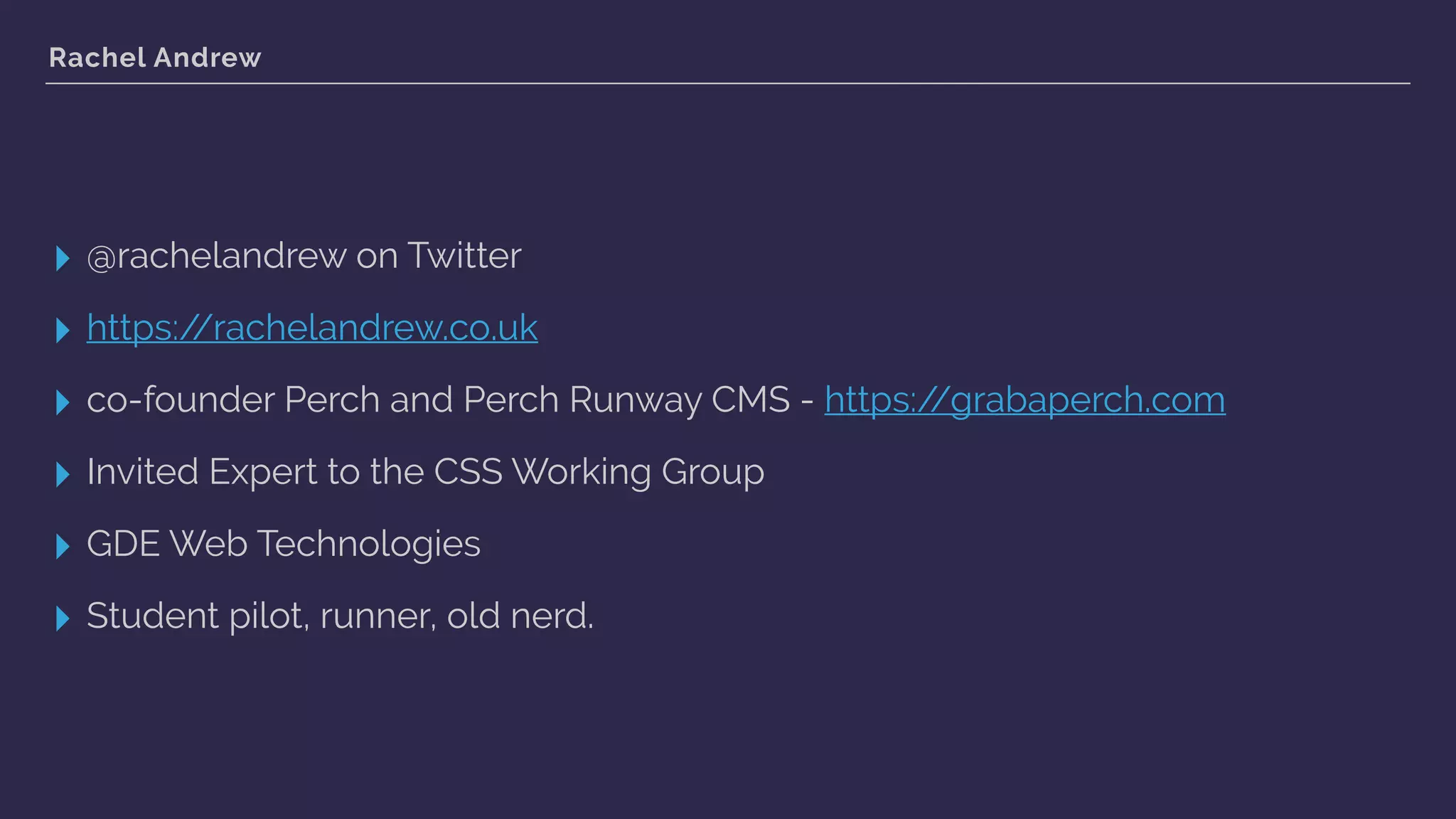The image size is (1456, 819).
Task: Click the GDE Web Technologies text
Action: (283, 544)
